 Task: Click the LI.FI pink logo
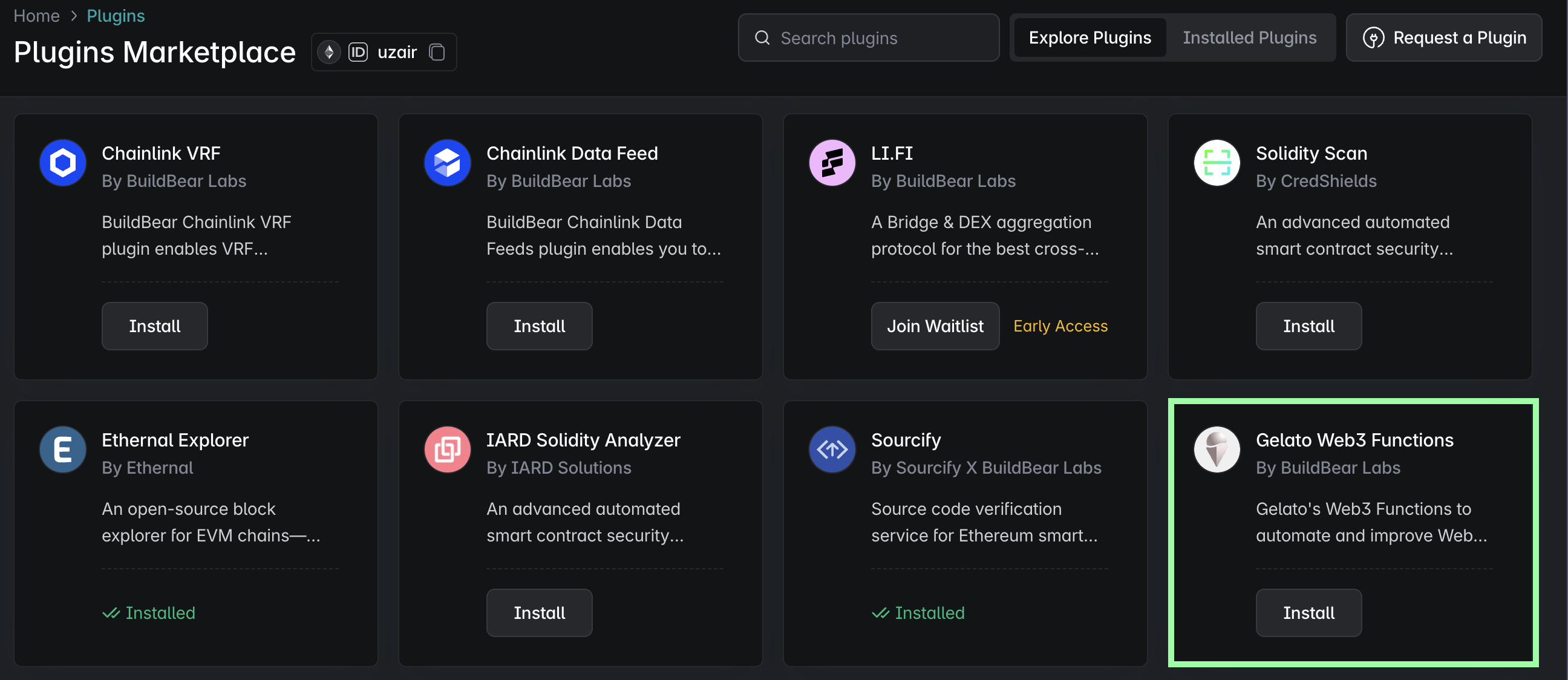pyautogui.click(x=832, y=163)
